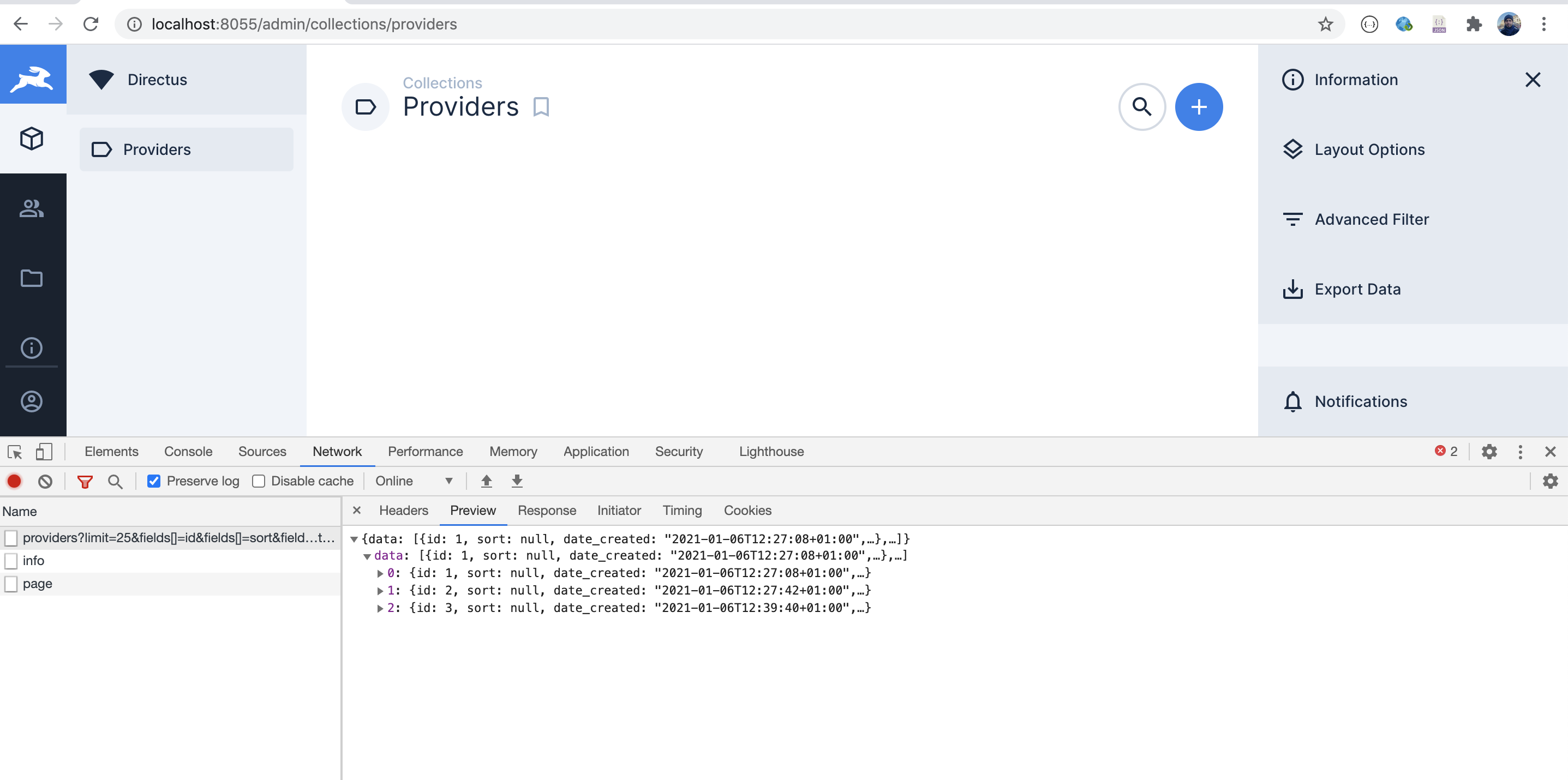Click the Directus rabbit logo
This screenshot has width=1568, height=780.
coord(33,79)
